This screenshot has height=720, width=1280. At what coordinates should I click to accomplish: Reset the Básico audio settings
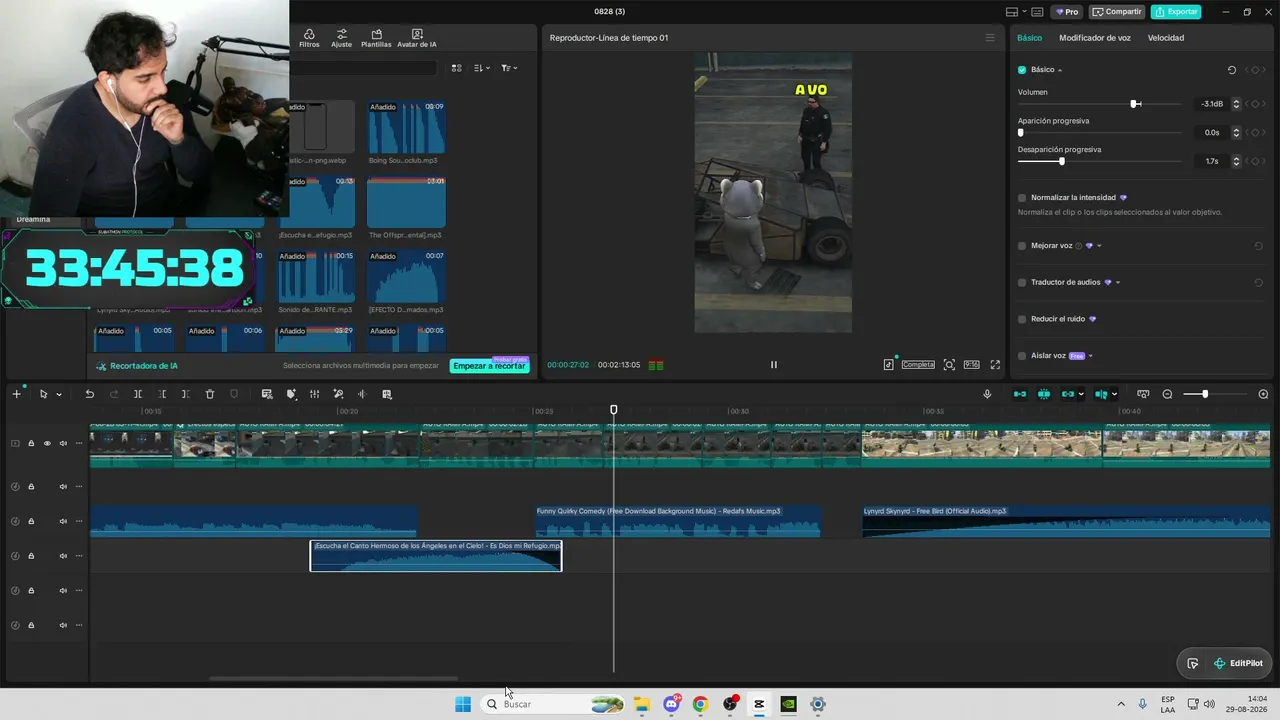click(x=1232, y=70)
